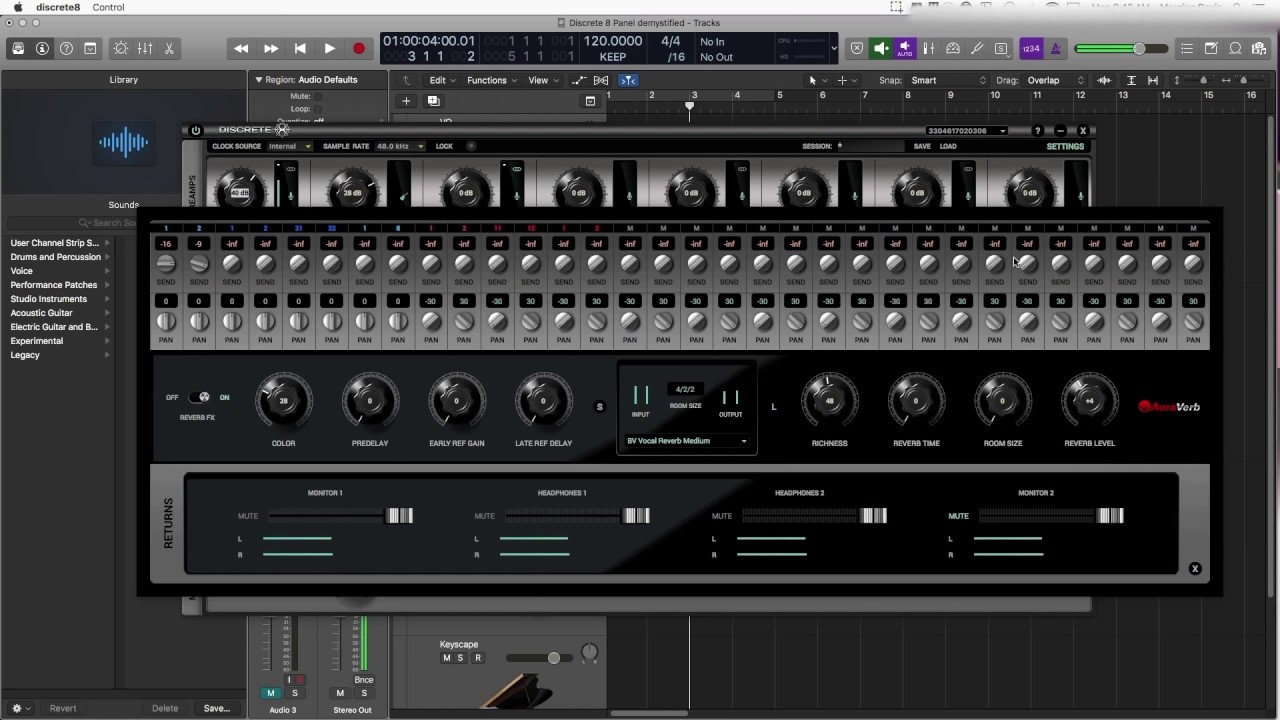This screenshot has height=720, width=1280.
Task: Click the add track plus button
Action: [406, 101]
